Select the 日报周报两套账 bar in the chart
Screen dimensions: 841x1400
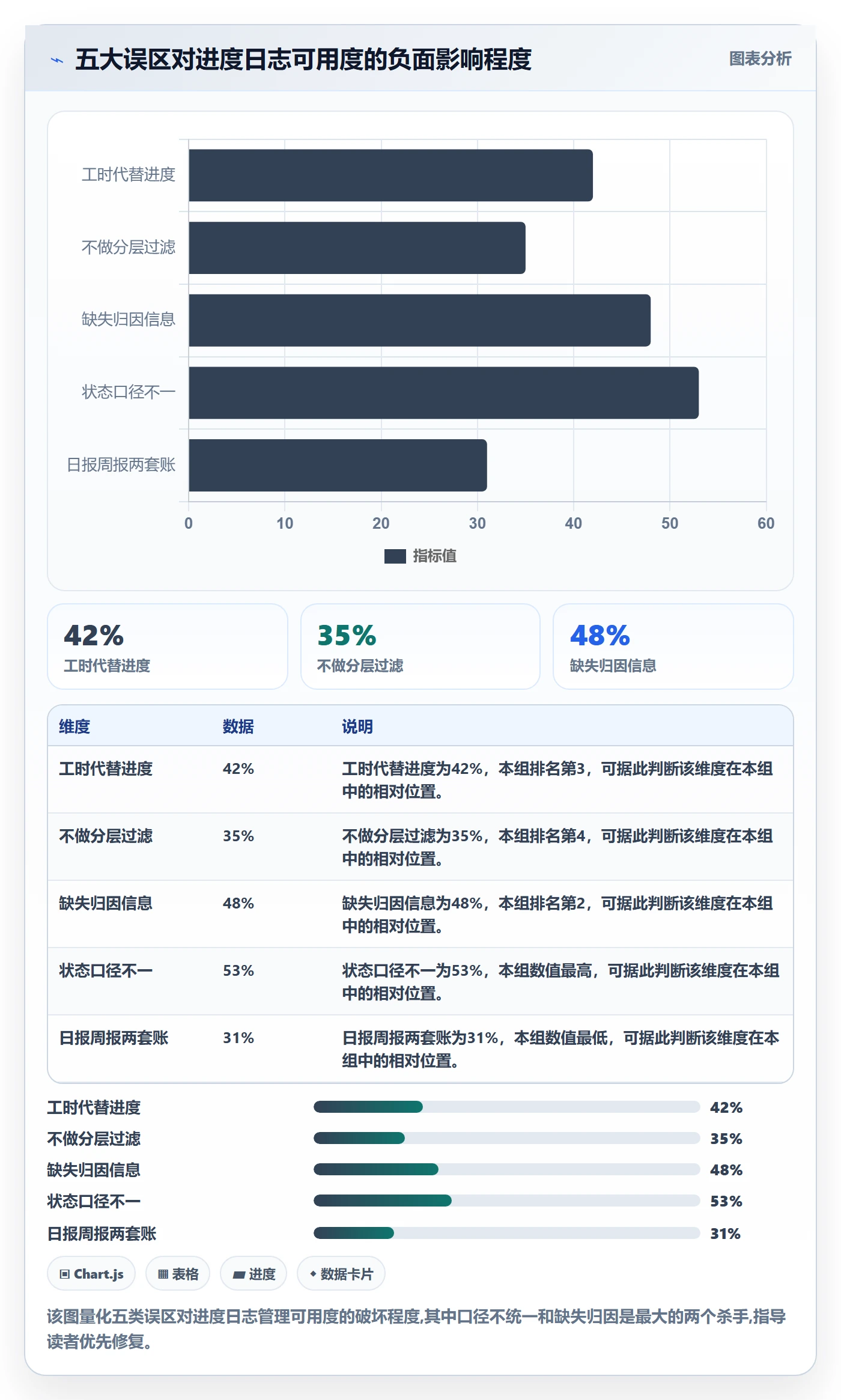338,465
